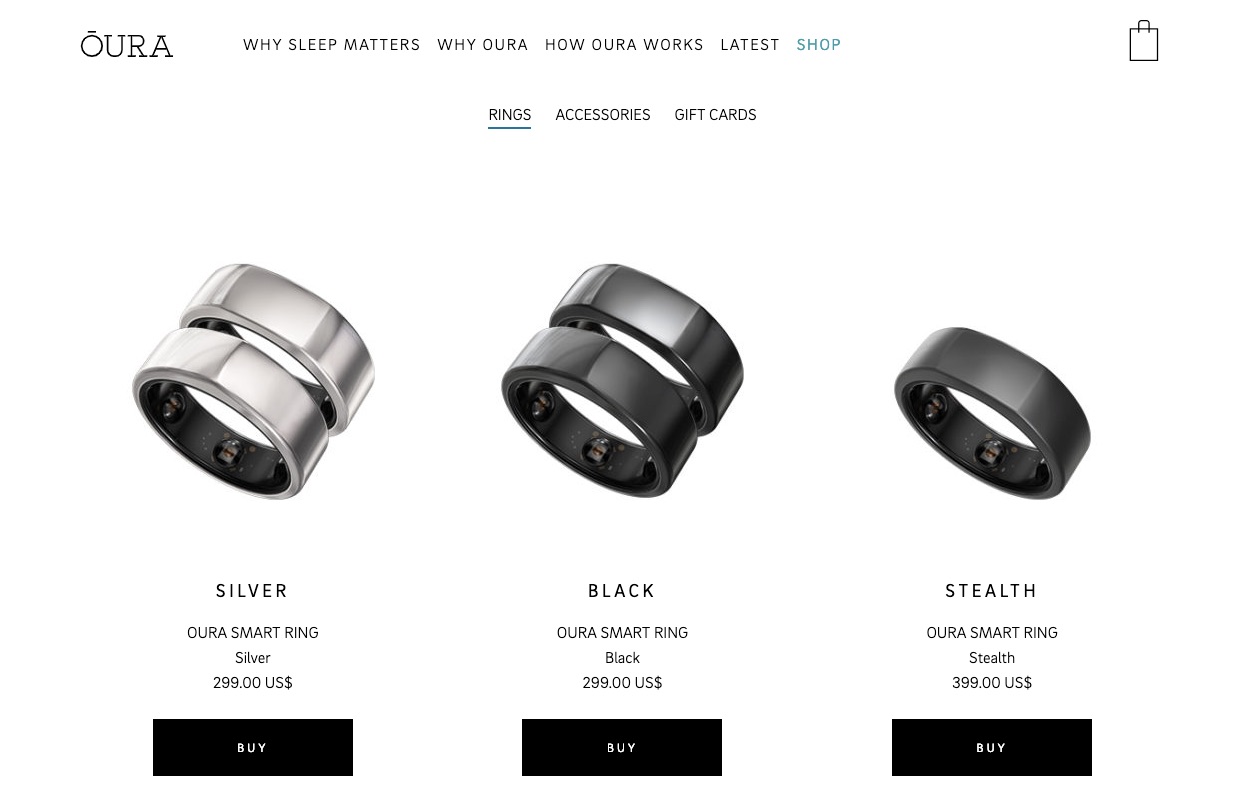The width and height of the screenshot is (1245, 792).
Task: Go to the Why Oura page
Action: click(483, 45)
